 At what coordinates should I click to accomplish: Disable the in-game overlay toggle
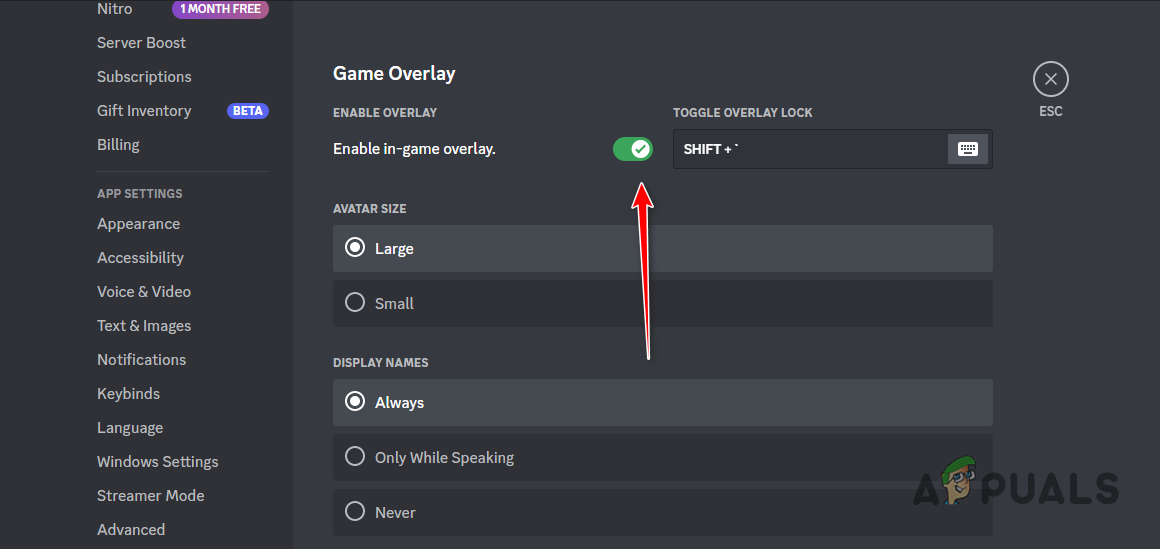(x=632, y=149)
